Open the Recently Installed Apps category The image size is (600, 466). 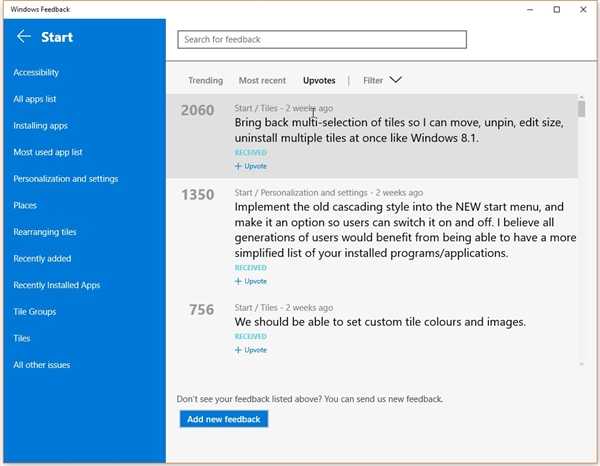tap(57, 285)
